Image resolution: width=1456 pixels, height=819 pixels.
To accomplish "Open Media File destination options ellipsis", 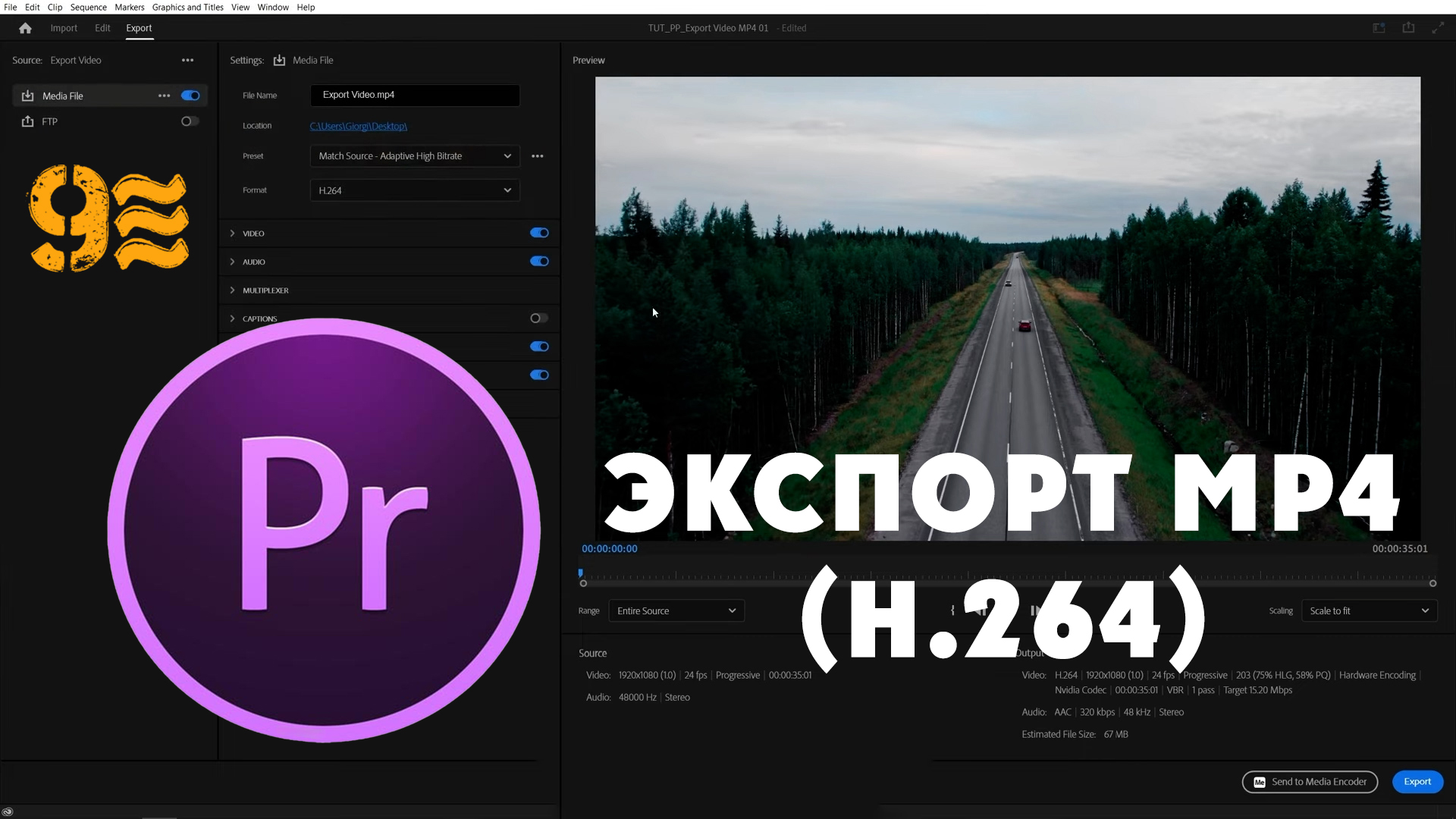I will click(x=164, y=96).
